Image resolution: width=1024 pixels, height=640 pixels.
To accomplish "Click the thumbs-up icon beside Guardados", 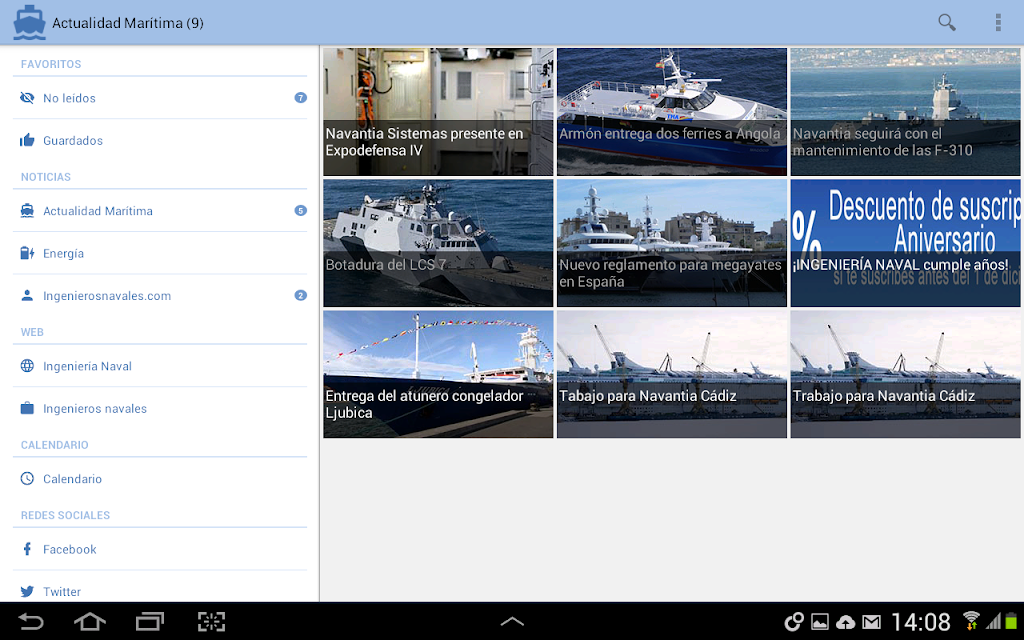I will click(x=27, y=140).
